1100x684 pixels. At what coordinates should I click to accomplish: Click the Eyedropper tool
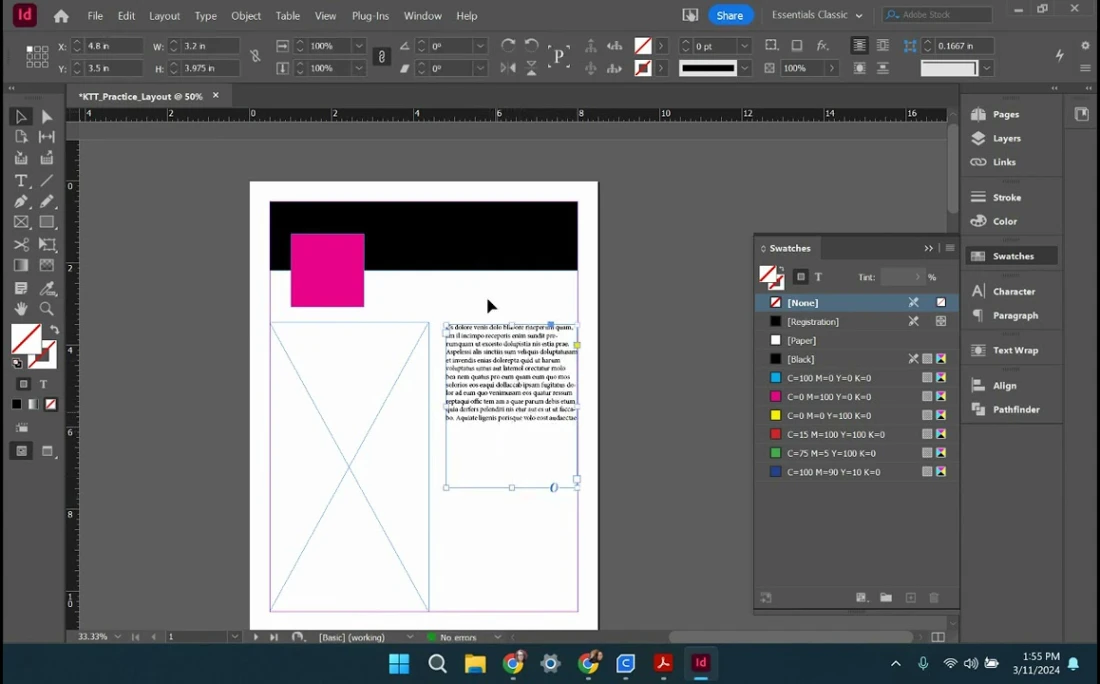coord(46,288)
